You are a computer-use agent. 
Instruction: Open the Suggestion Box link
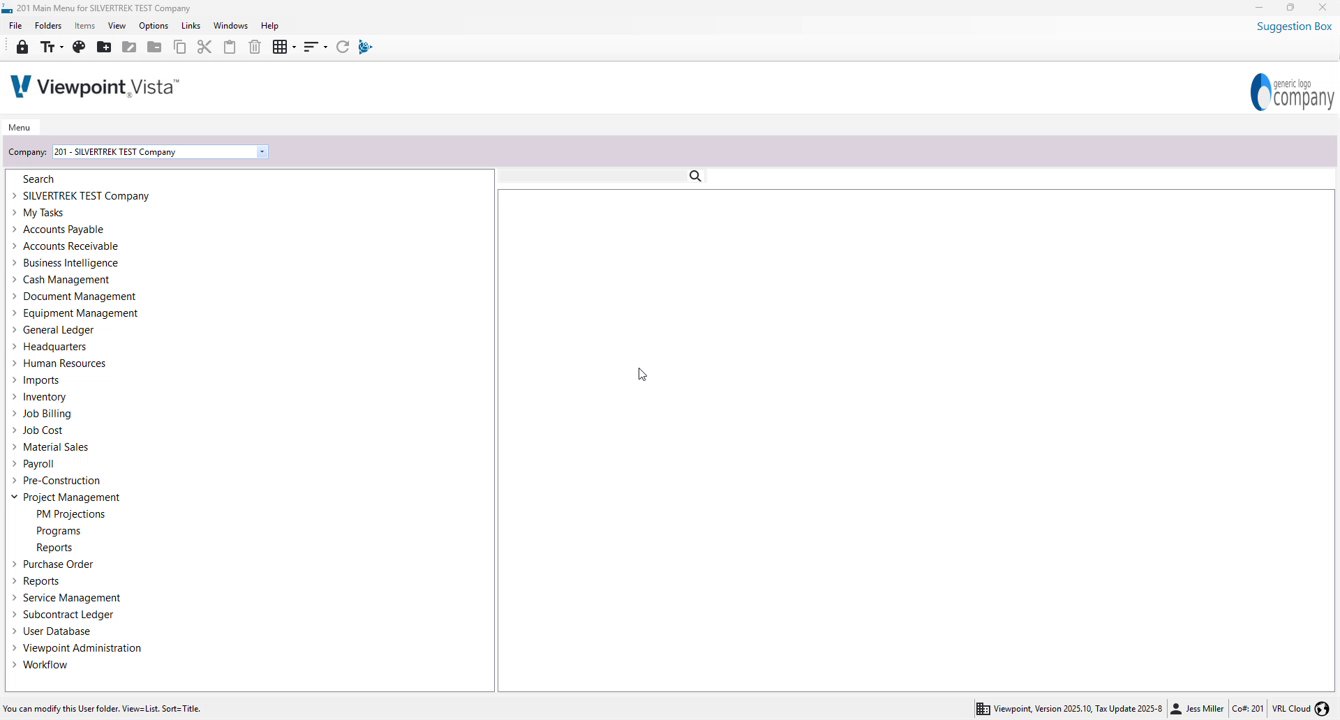(x=1294, y=27)
